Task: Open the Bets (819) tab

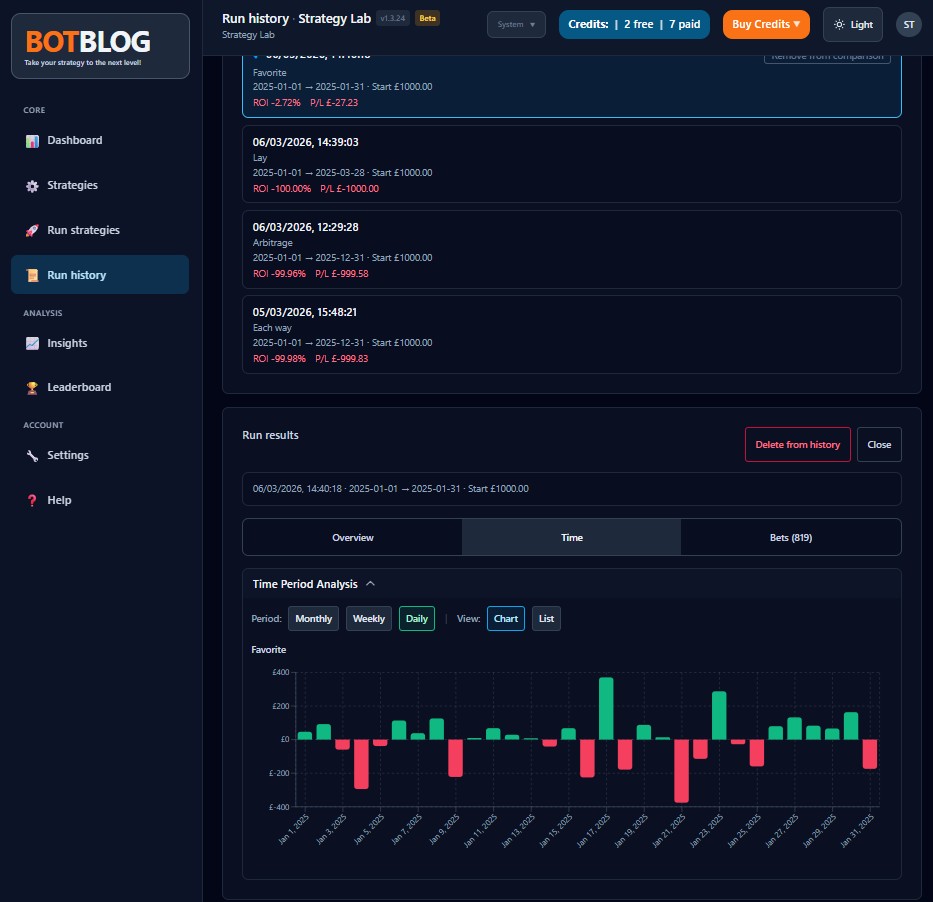Action: tap(790, 537)
